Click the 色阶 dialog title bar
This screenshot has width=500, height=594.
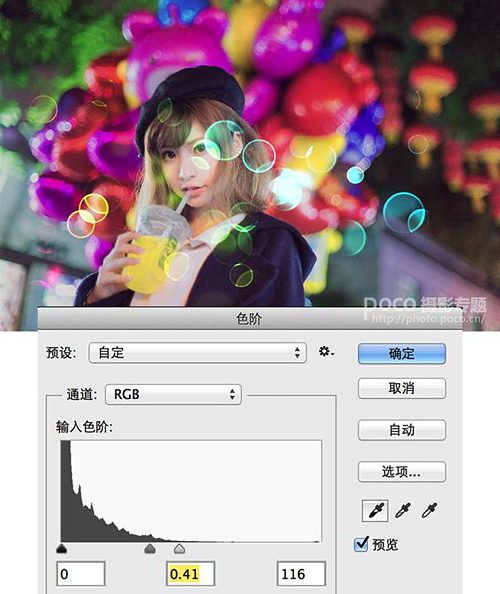click(250, 319)
